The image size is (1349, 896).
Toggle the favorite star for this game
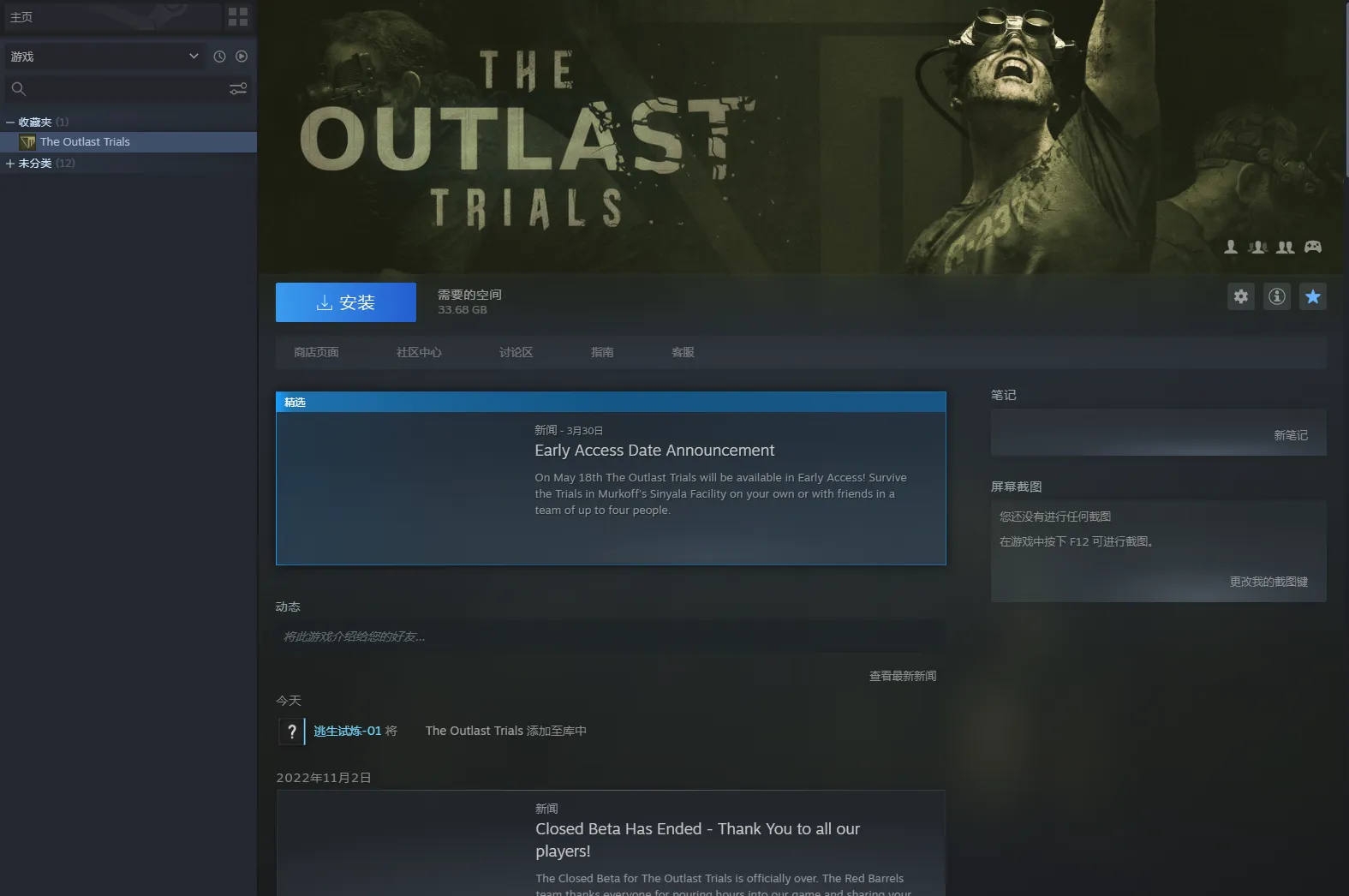1312,297
